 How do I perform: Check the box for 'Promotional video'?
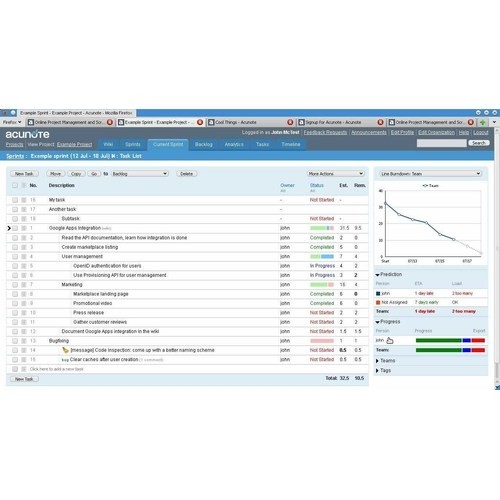point(15,303)
